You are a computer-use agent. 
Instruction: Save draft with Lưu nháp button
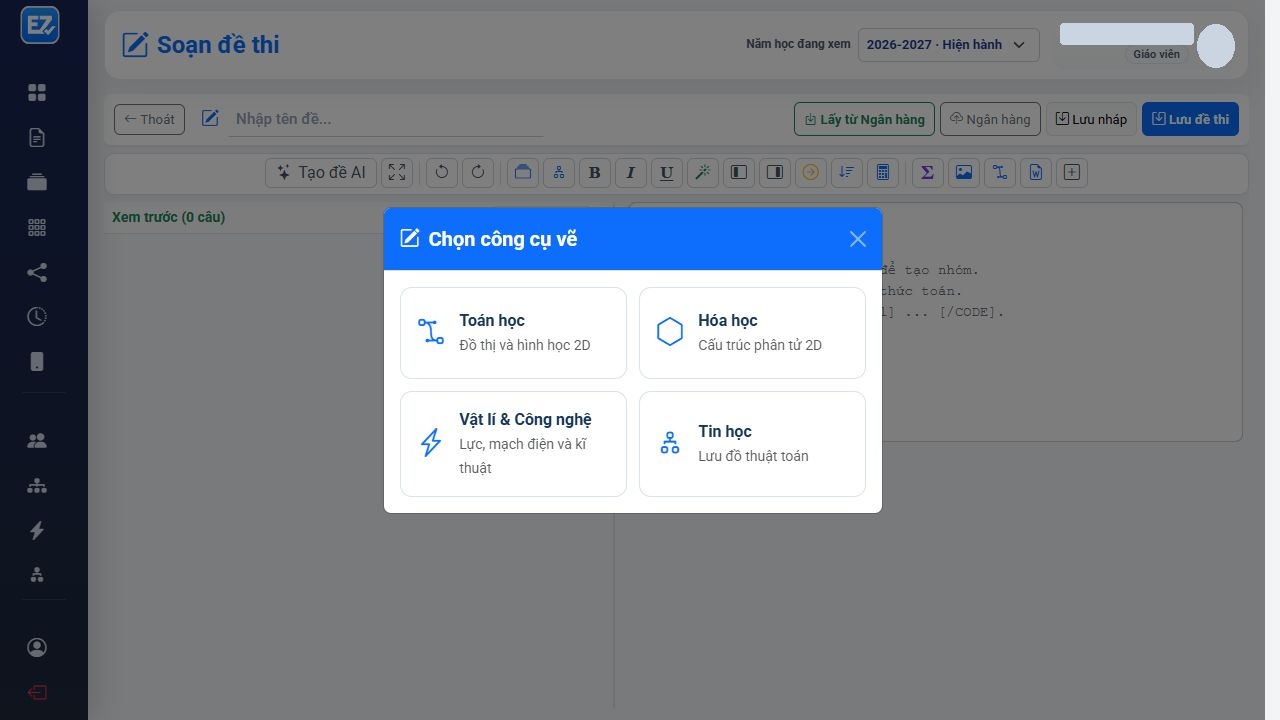point(1091,119)
